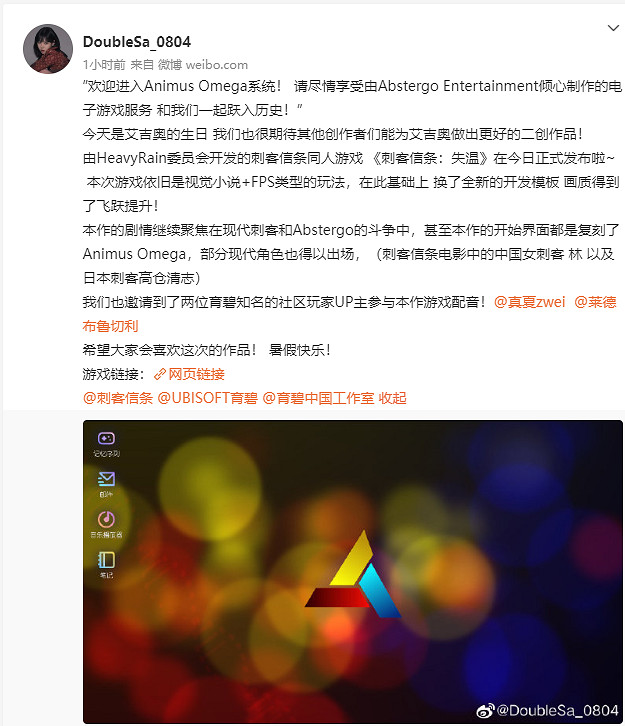Image resolution: width=625 pixels, height=726 pixels.
Task: Enlarge the attached Animus desktop image
Action: tap(353, 571)
